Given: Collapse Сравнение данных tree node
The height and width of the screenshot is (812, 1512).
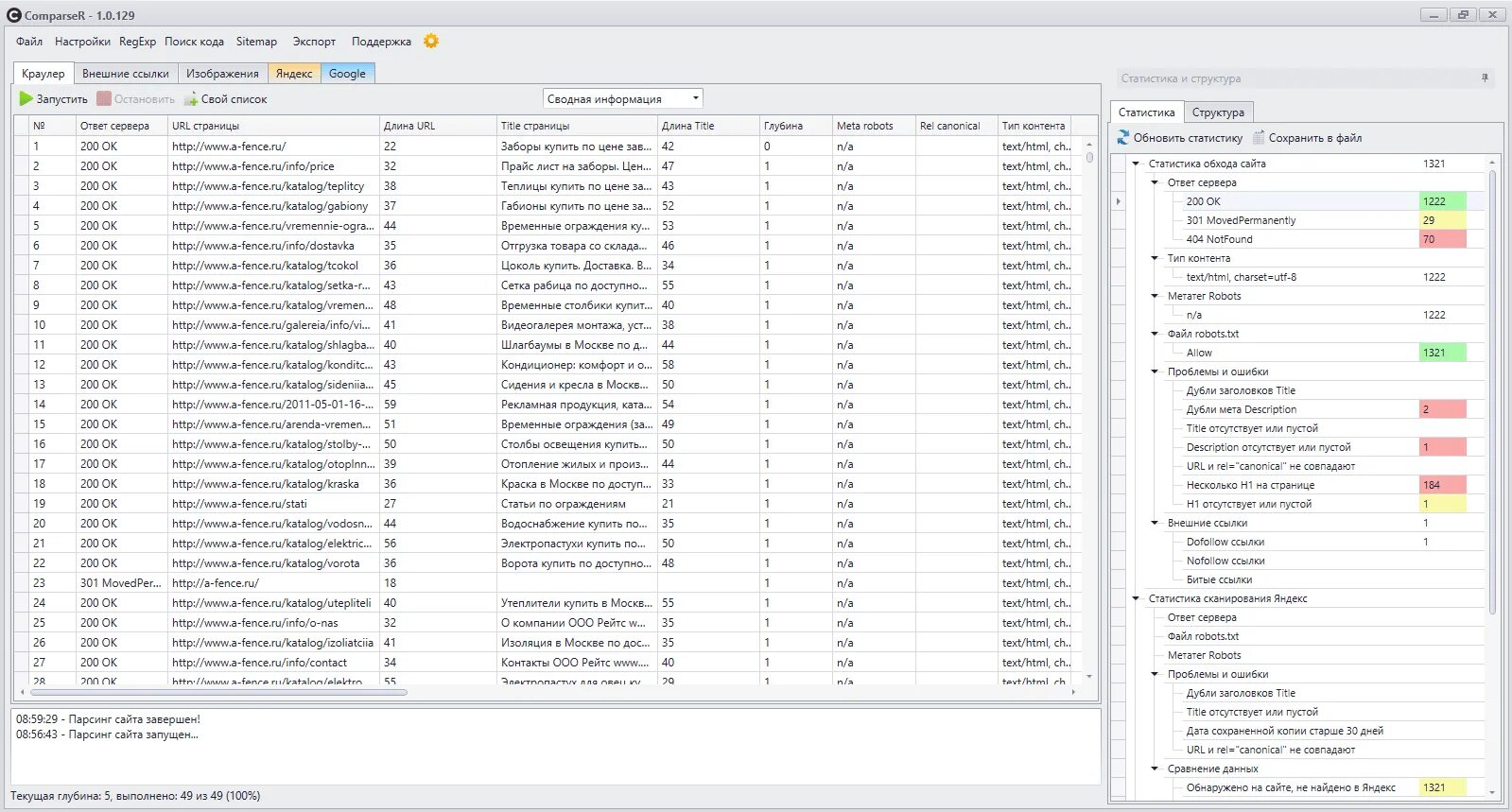Looking at the screenshot, I should click(x=1156, y=769).
